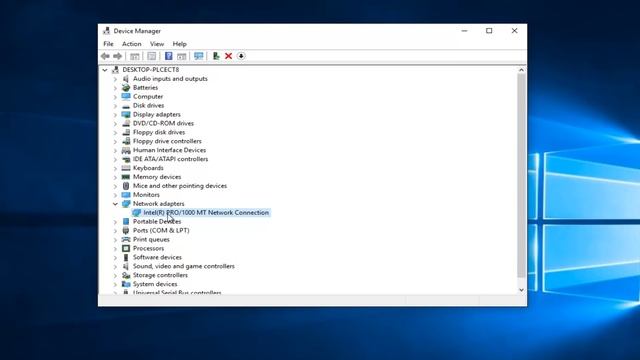Select Floppy drive controllers label
This screenshot has width=640, height=360.
point(167,141)
